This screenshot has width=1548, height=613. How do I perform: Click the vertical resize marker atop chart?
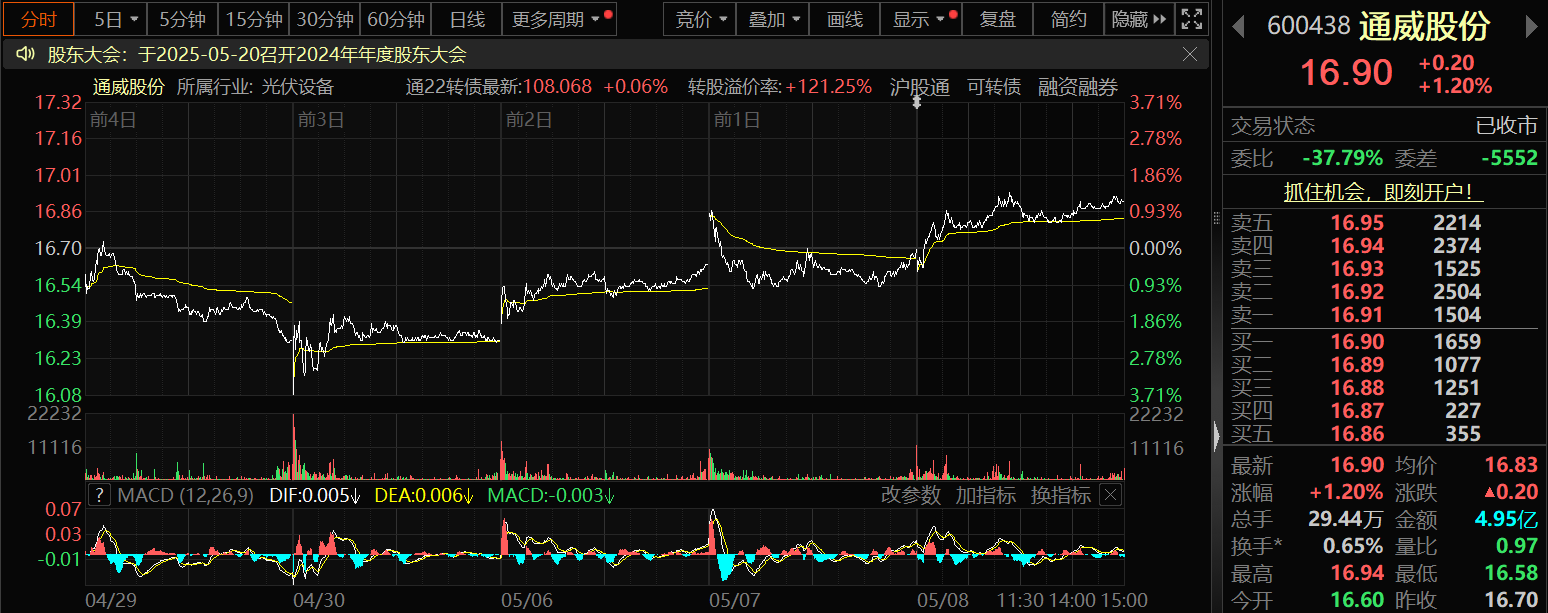point(917,101)
